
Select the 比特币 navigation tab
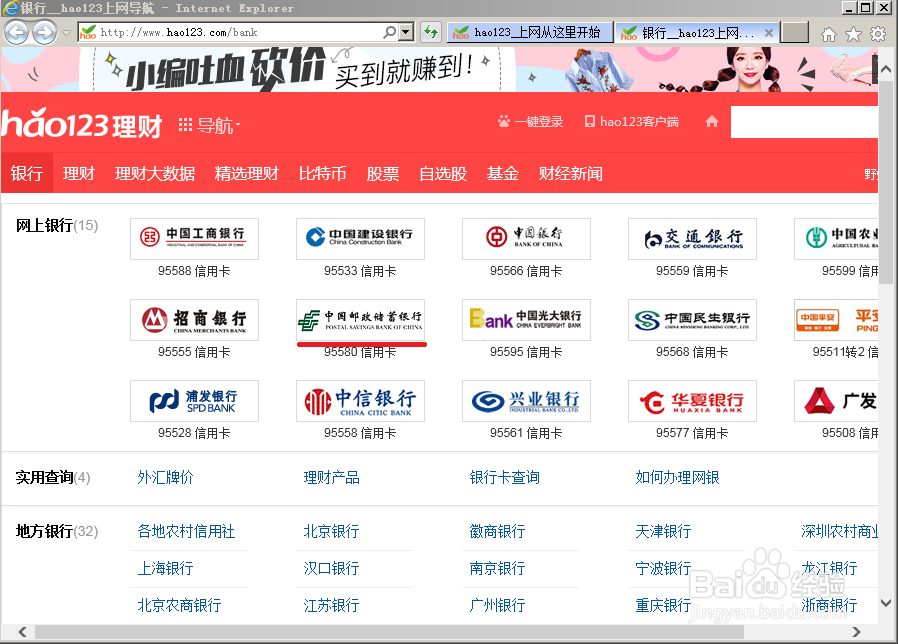point(322,173)
